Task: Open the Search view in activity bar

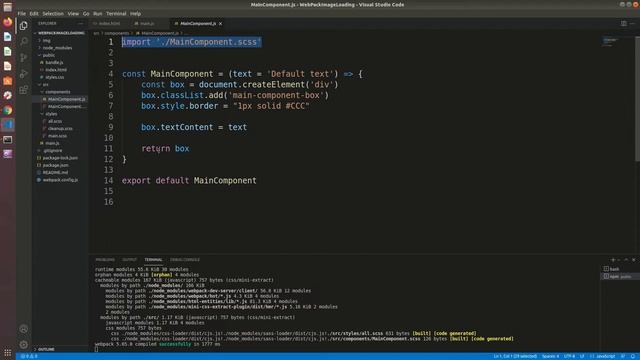Action: pos(24,41)
